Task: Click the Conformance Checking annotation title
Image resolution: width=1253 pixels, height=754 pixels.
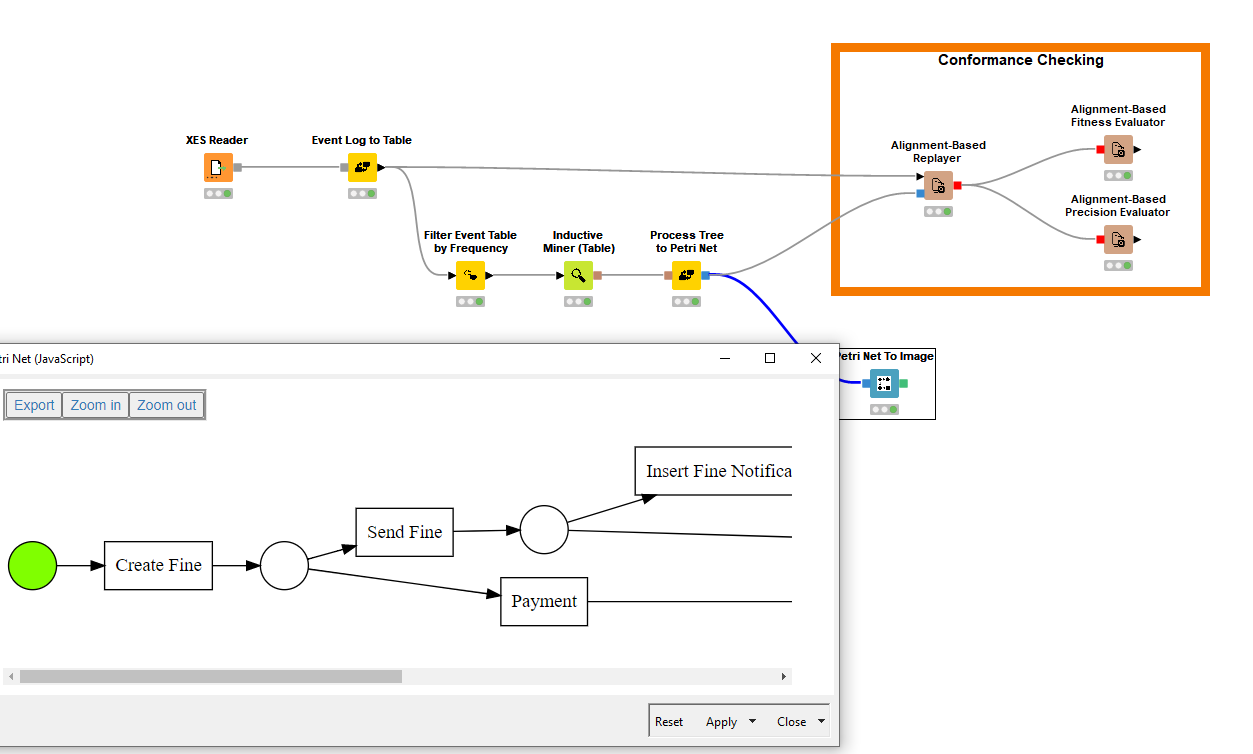Action: [1020, 60]
